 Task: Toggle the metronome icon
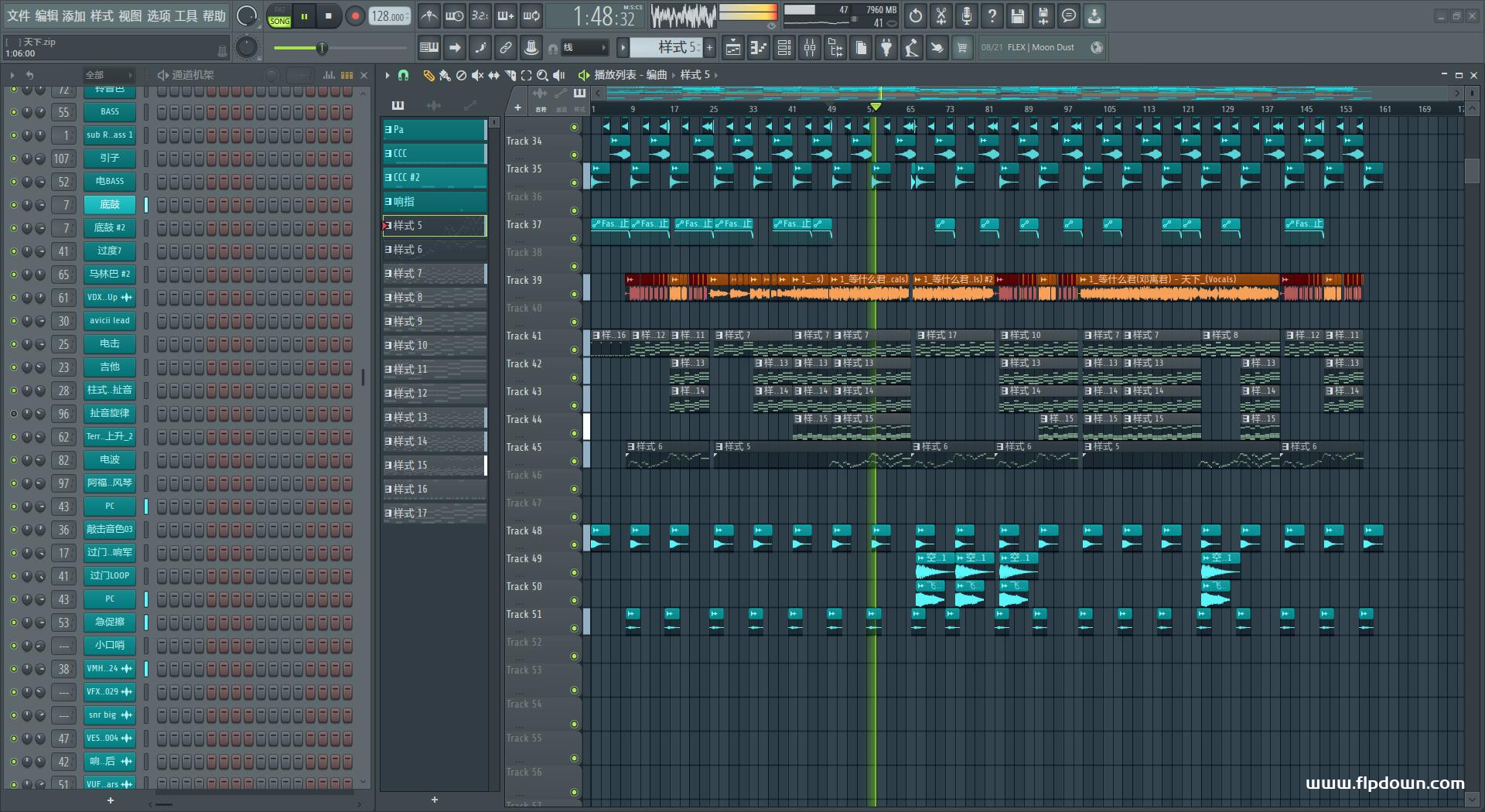[429, 15]
